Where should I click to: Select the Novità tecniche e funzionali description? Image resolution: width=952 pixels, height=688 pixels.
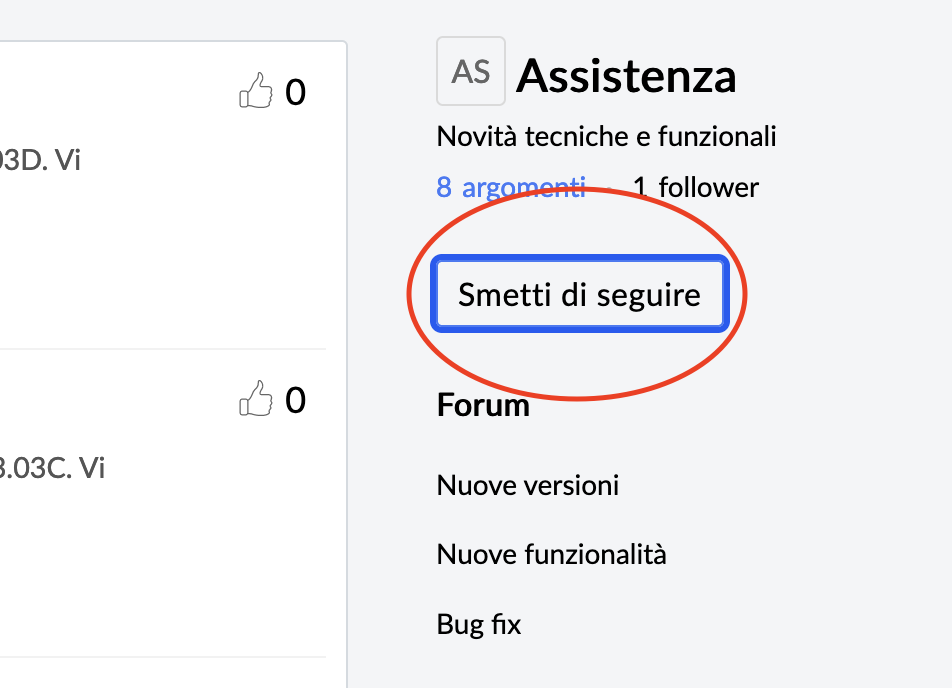tap(607, 136)
